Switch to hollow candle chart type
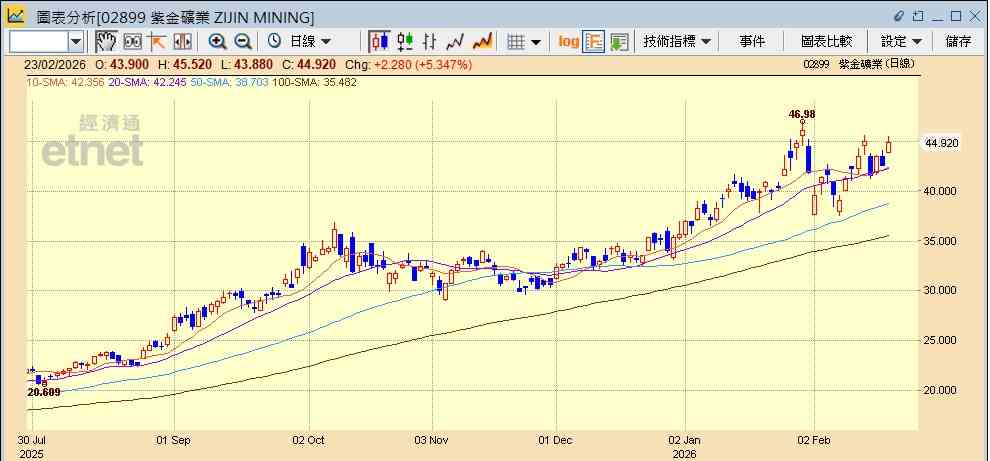 pos(405,42)
